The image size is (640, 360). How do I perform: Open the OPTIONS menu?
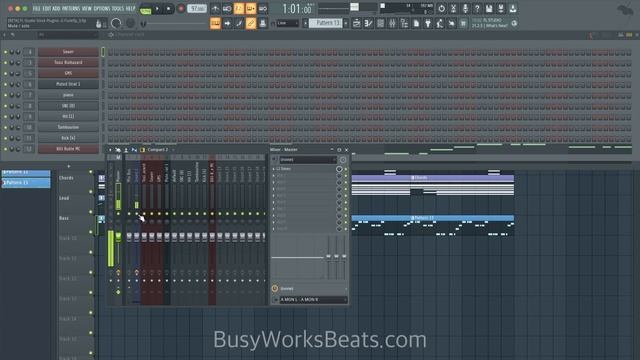pos(102,9)
